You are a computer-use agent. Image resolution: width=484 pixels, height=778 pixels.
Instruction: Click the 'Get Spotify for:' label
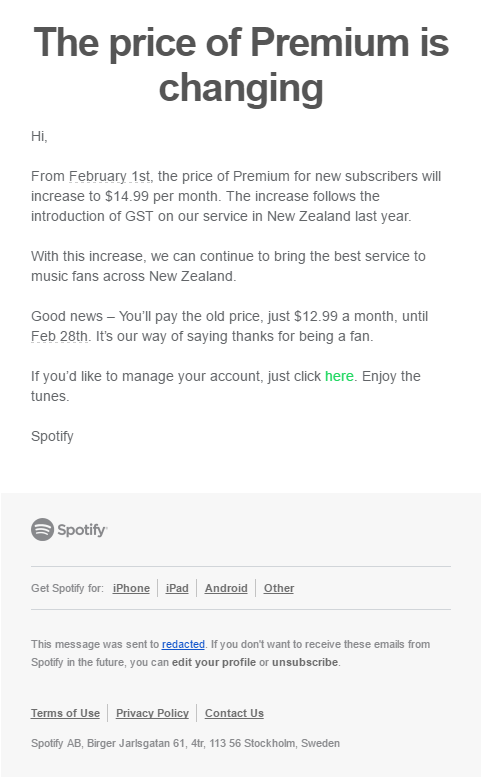pyautogui.click(x=68, y=588)
